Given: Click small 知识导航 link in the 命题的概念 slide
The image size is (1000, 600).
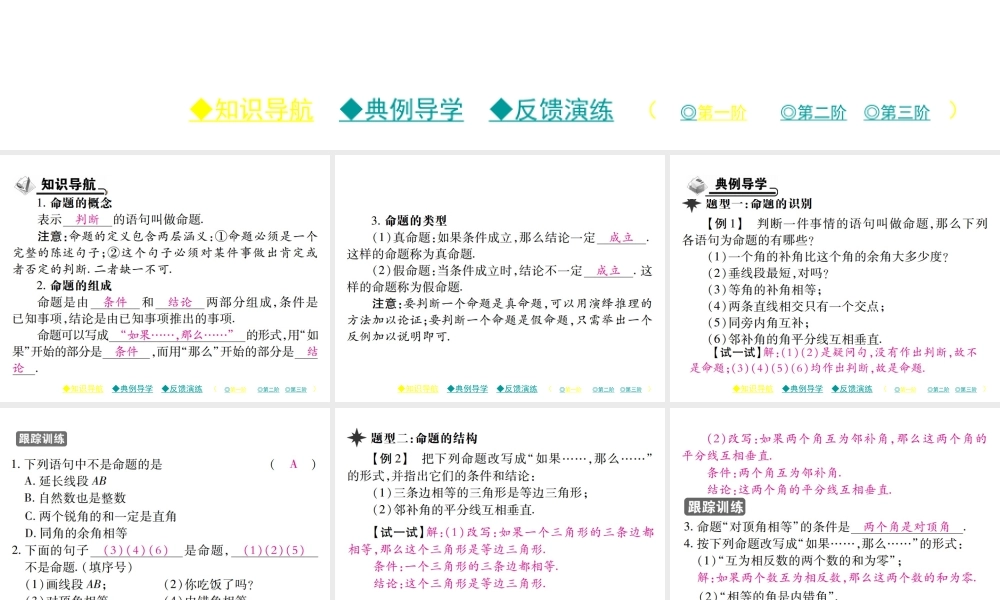Looking at the screenshot, I should [83, 389].
